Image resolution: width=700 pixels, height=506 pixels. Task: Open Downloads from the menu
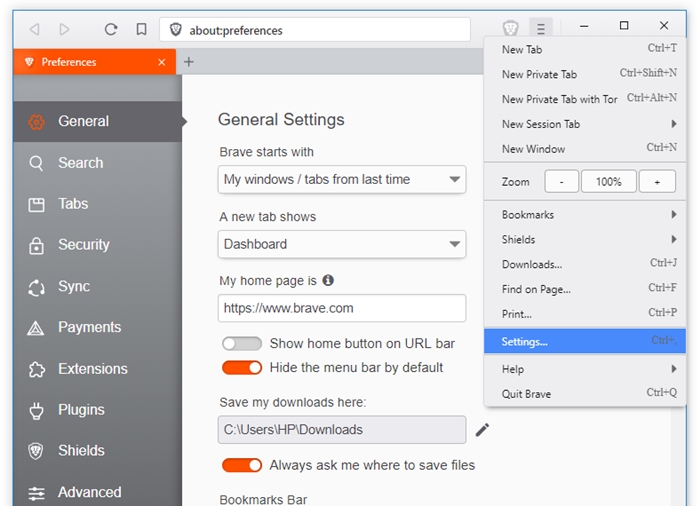[585, 264]
